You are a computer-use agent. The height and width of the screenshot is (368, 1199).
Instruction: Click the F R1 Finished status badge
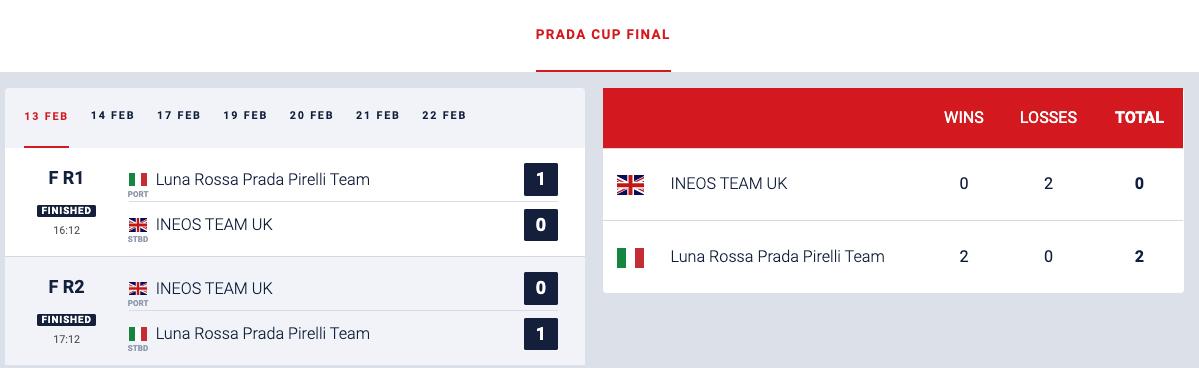tap(67, 210)
